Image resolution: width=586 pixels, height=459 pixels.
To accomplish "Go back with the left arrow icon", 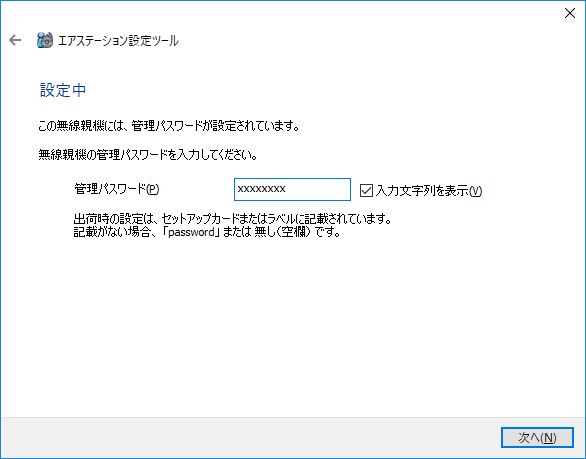I will click(x=15, y=40).
